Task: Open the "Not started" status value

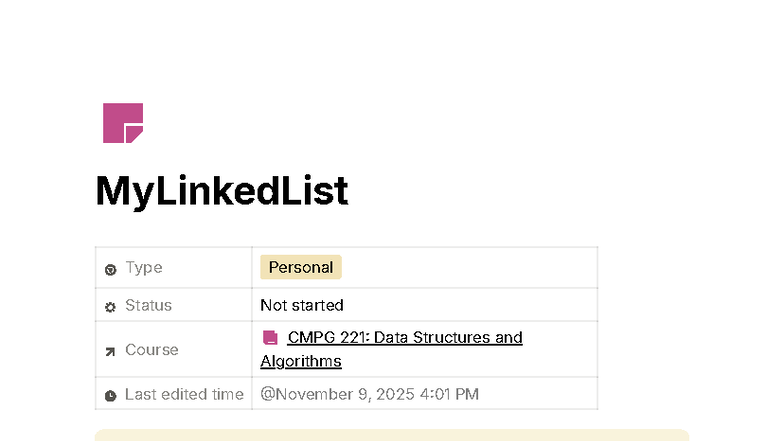Action: tap(302, 305)
